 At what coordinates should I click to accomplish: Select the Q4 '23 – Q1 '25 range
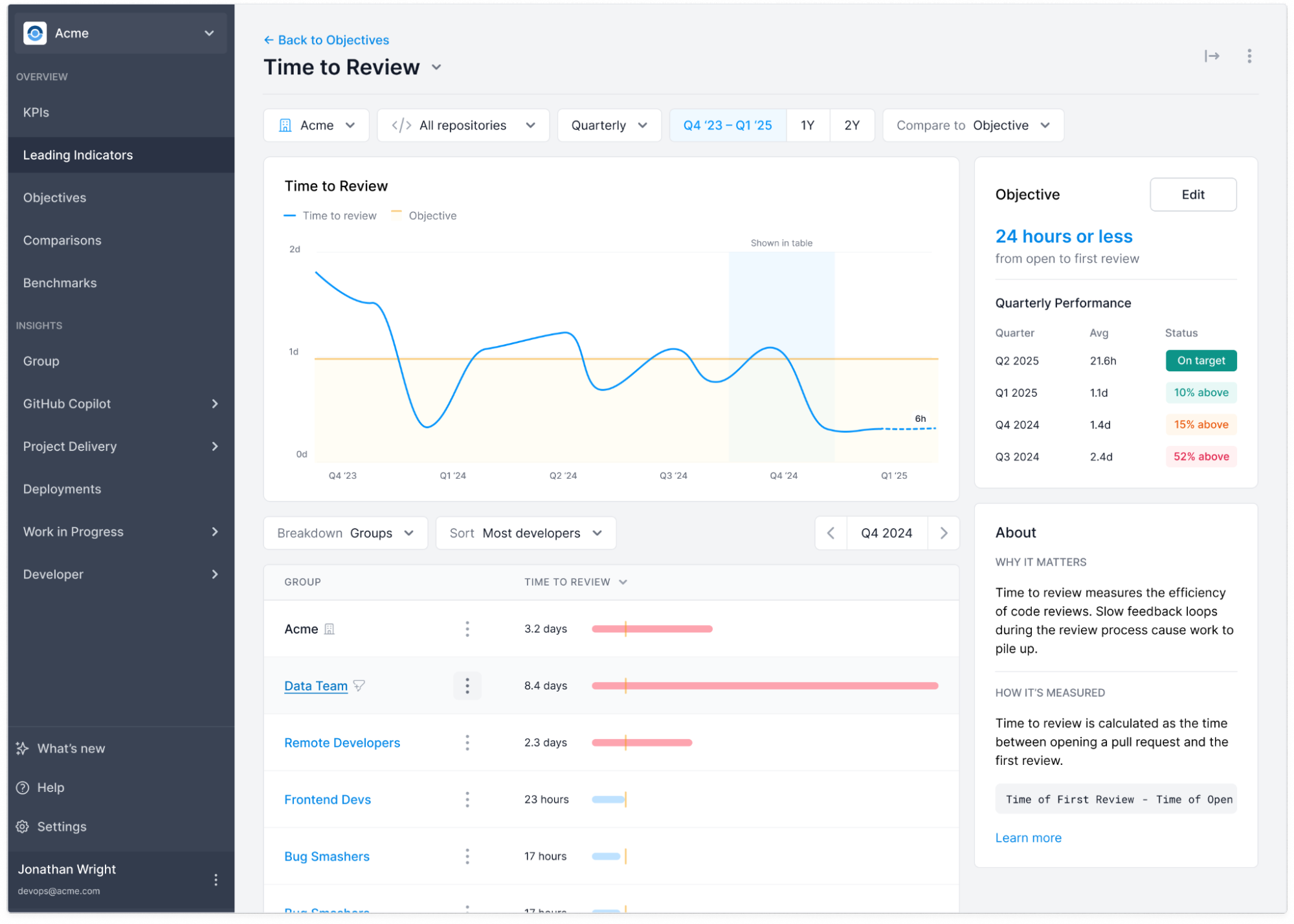pos(727,126)
